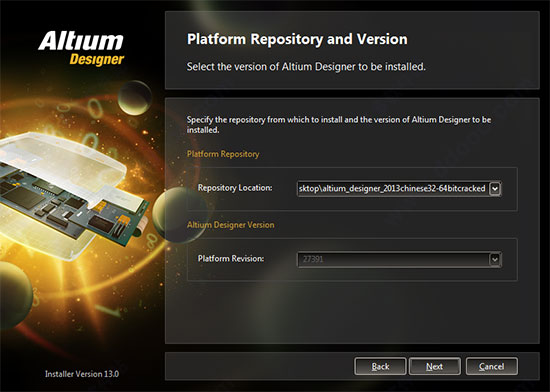This screenshot has width=550, height=392.
Task: Click the Select the version subtitle text
Action: [306, 67]
